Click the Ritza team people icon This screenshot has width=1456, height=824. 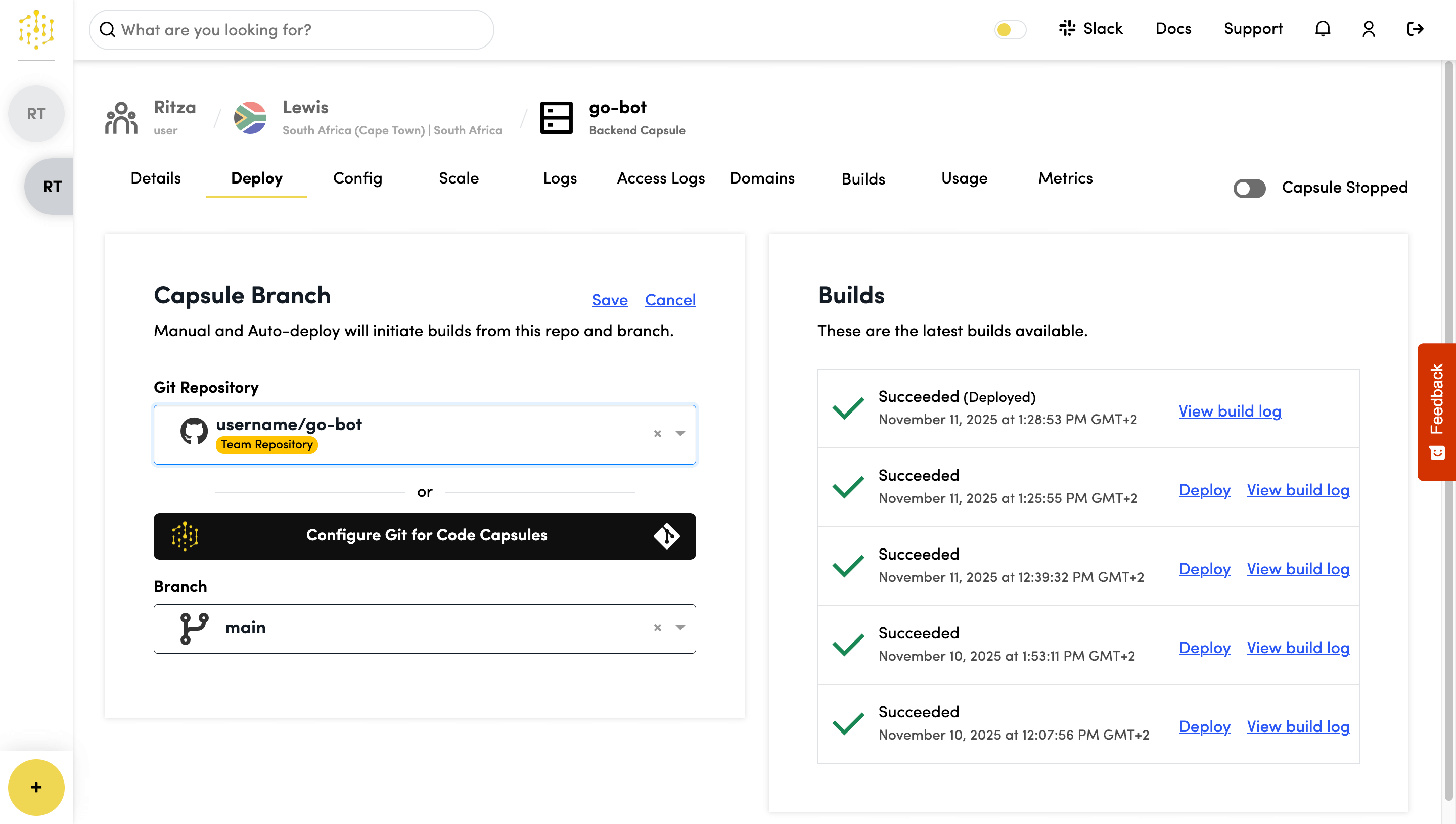click(121, 118)
